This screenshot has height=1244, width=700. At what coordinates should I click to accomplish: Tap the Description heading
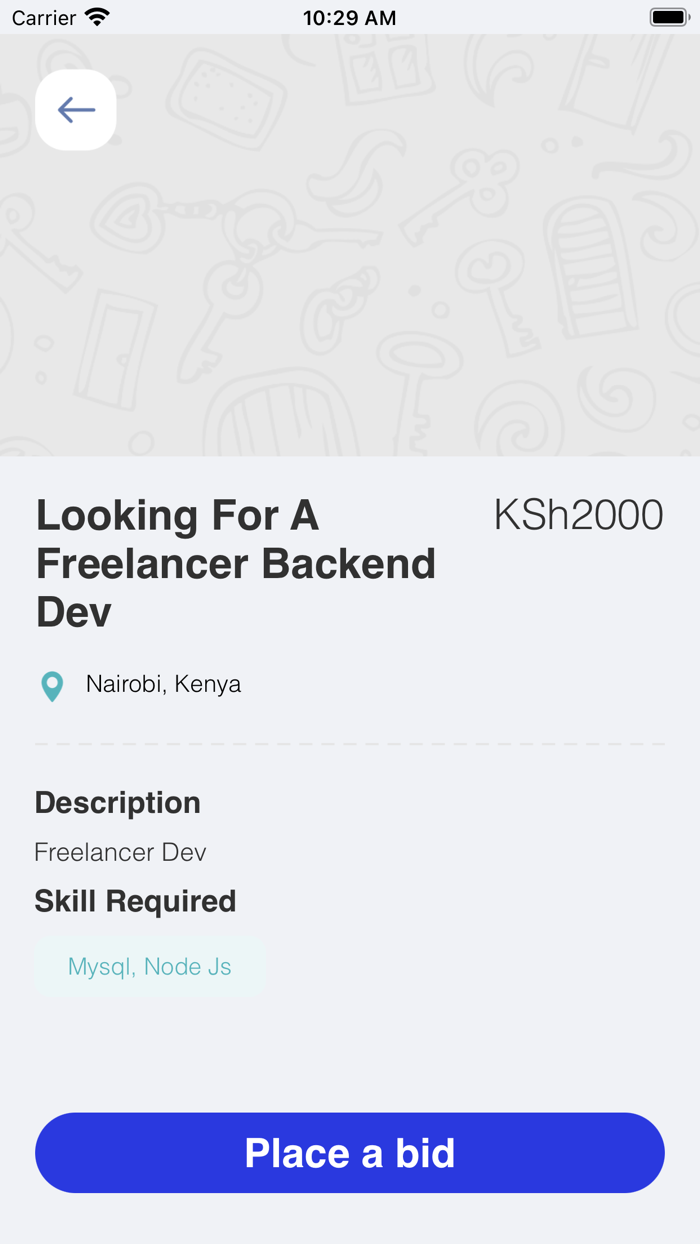118,803
